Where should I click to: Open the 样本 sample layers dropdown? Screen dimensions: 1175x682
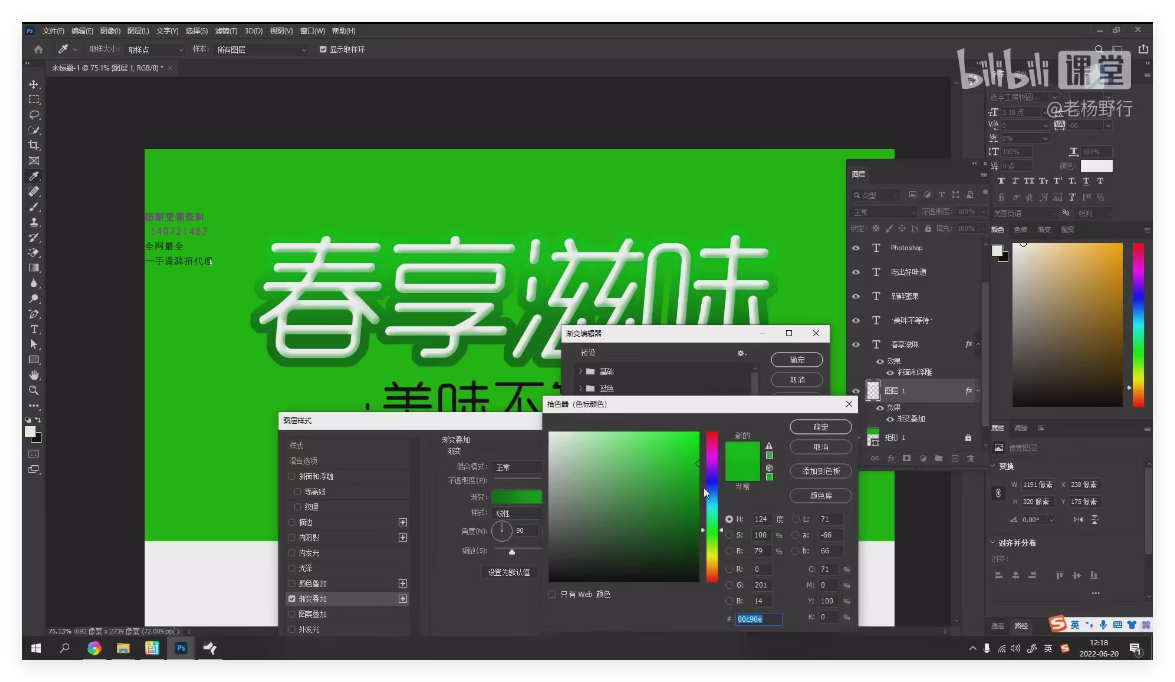[x=262, y=49]
